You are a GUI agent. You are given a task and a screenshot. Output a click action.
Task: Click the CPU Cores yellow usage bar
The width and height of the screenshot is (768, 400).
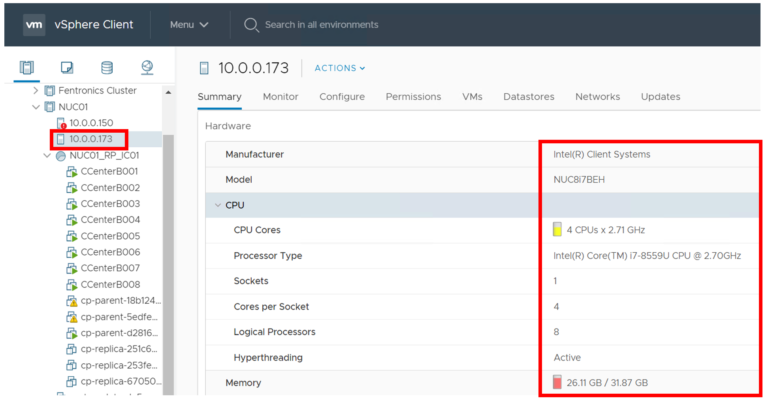click(x=557, y=230)
